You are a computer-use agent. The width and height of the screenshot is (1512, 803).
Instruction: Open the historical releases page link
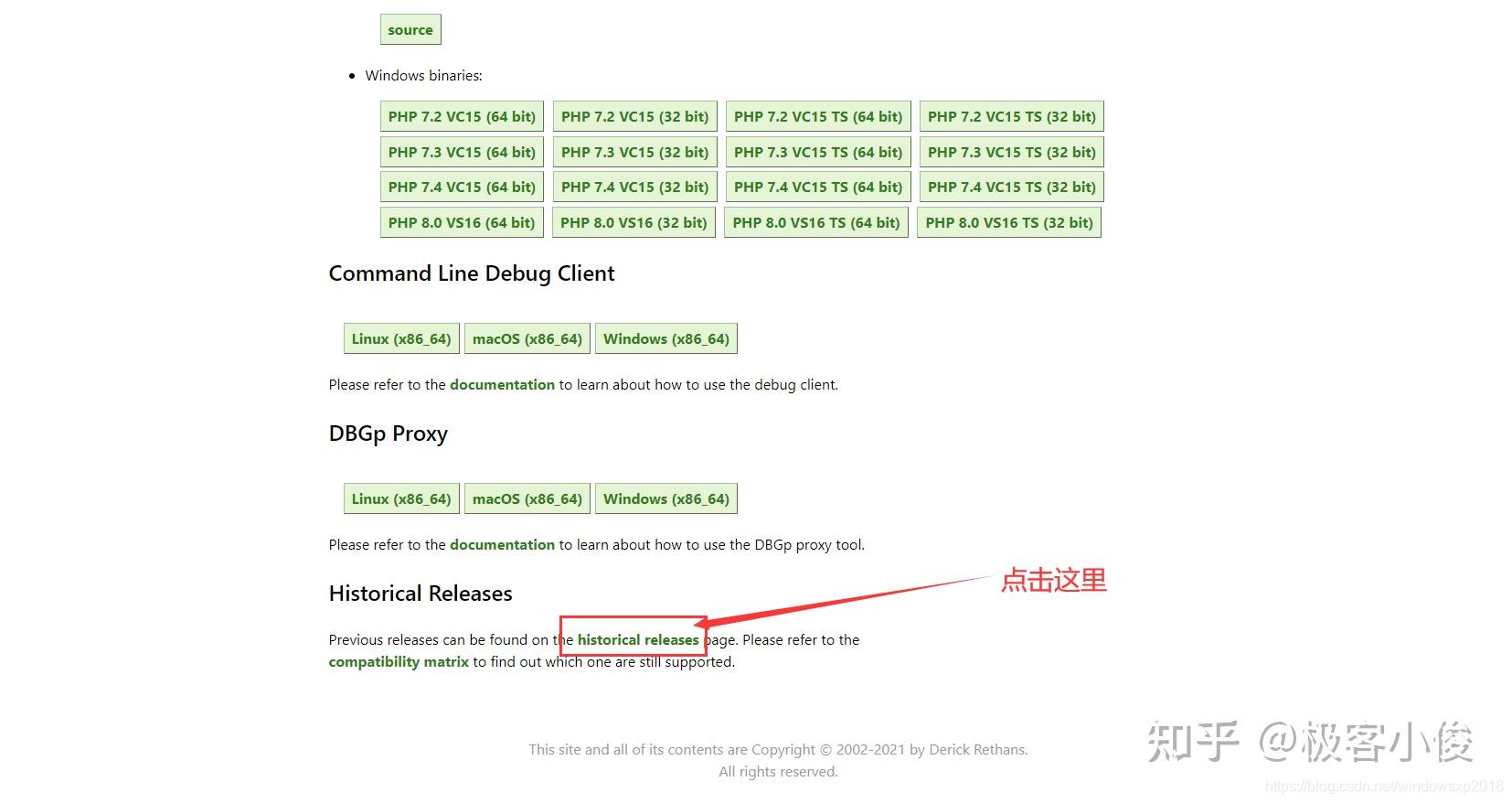638,640
